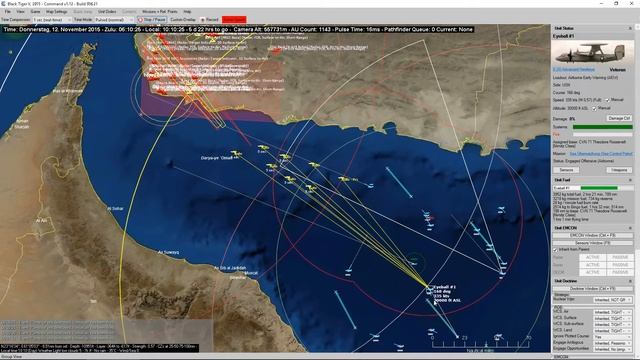The height and width of the screenshot is (360, 640).
Task: Click the Al Suwayq label on map
Action: click(x=168, y=252)
